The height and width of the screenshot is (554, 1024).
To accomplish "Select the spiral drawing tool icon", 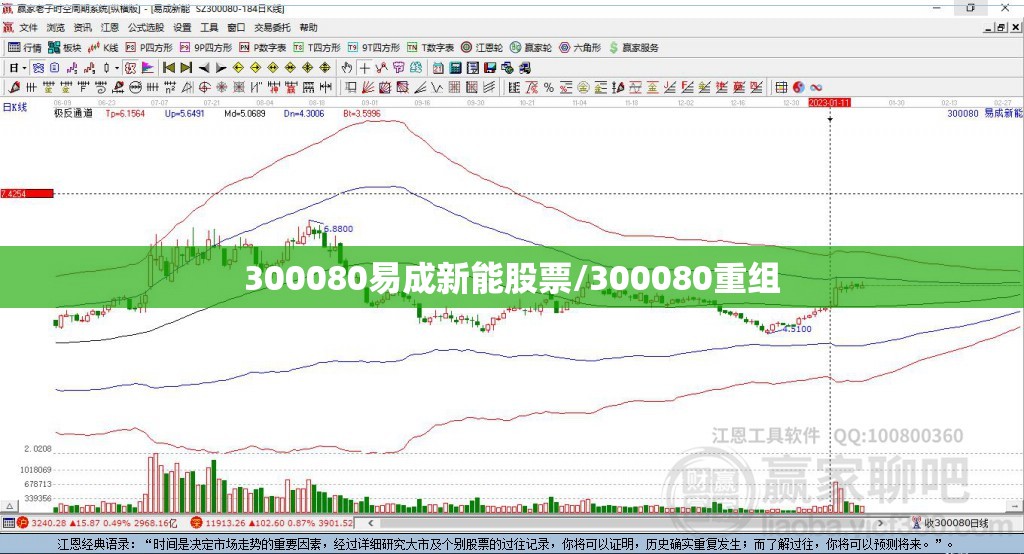I will [x=101, y=88].
